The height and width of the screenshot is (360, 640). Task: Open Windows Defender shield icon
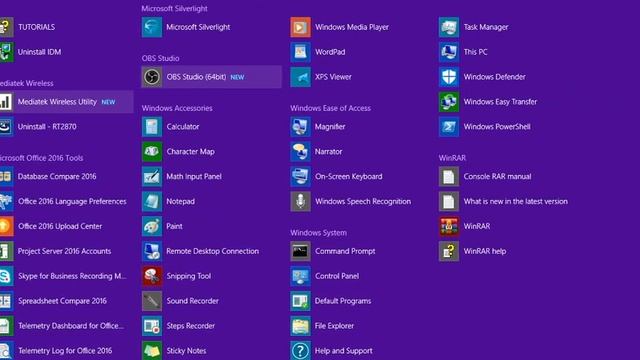449,77
